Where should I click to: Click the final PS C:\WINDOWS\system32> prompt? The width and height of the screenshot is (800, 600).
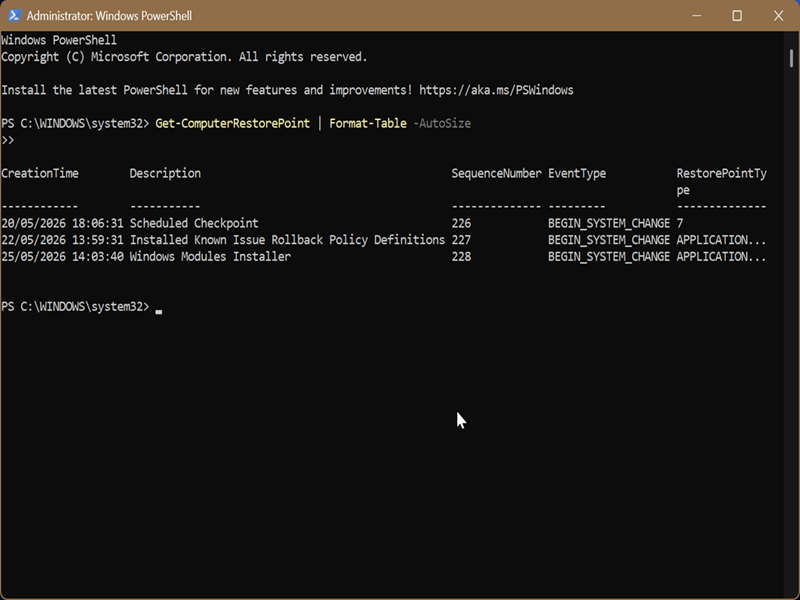click(x=75, y=307)
